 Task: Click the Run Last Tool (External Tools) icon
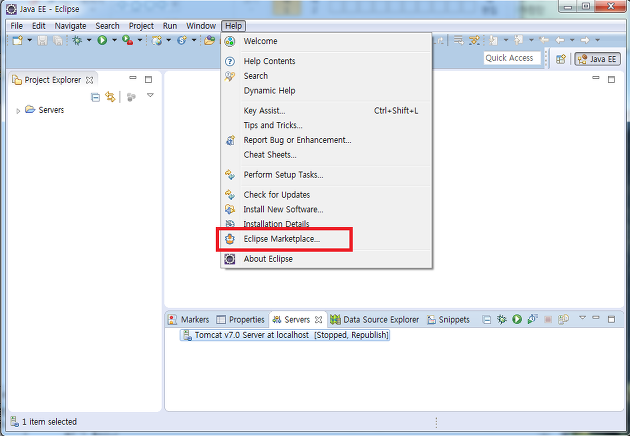point(128,40)
